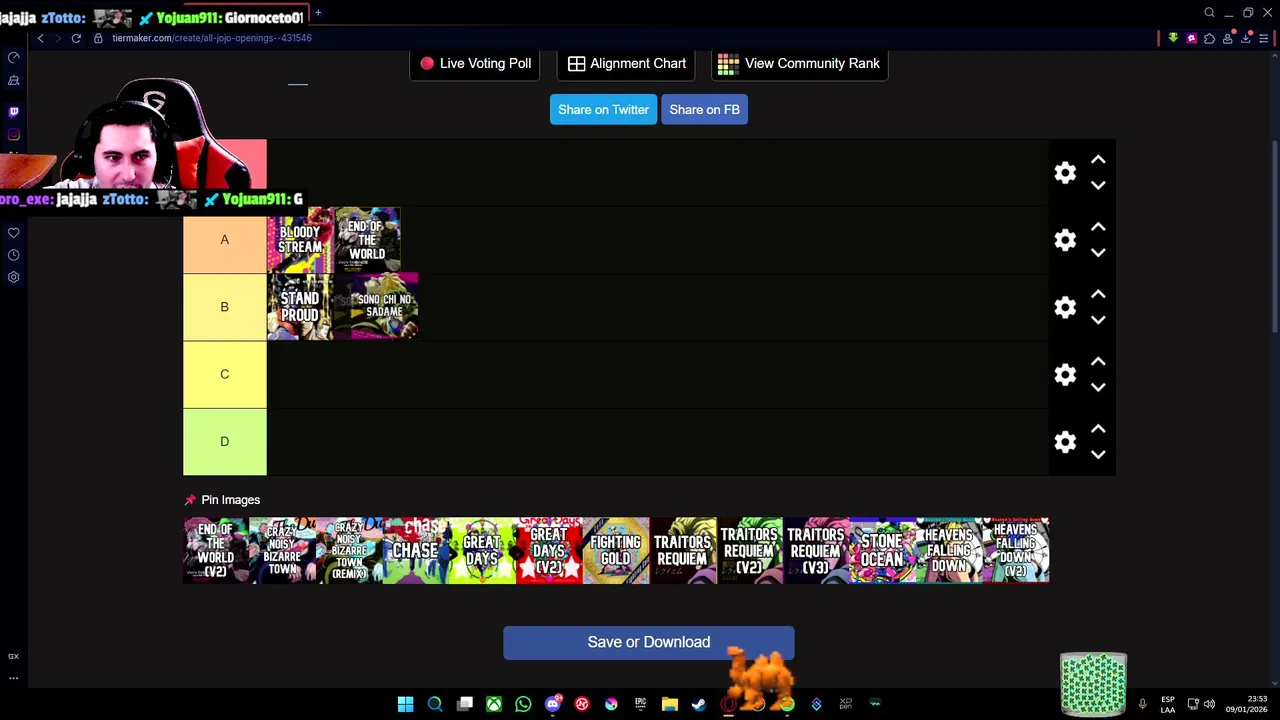Click View Community Rank button
This screenshot has height=720, width=1280.
tap(799, 63)
